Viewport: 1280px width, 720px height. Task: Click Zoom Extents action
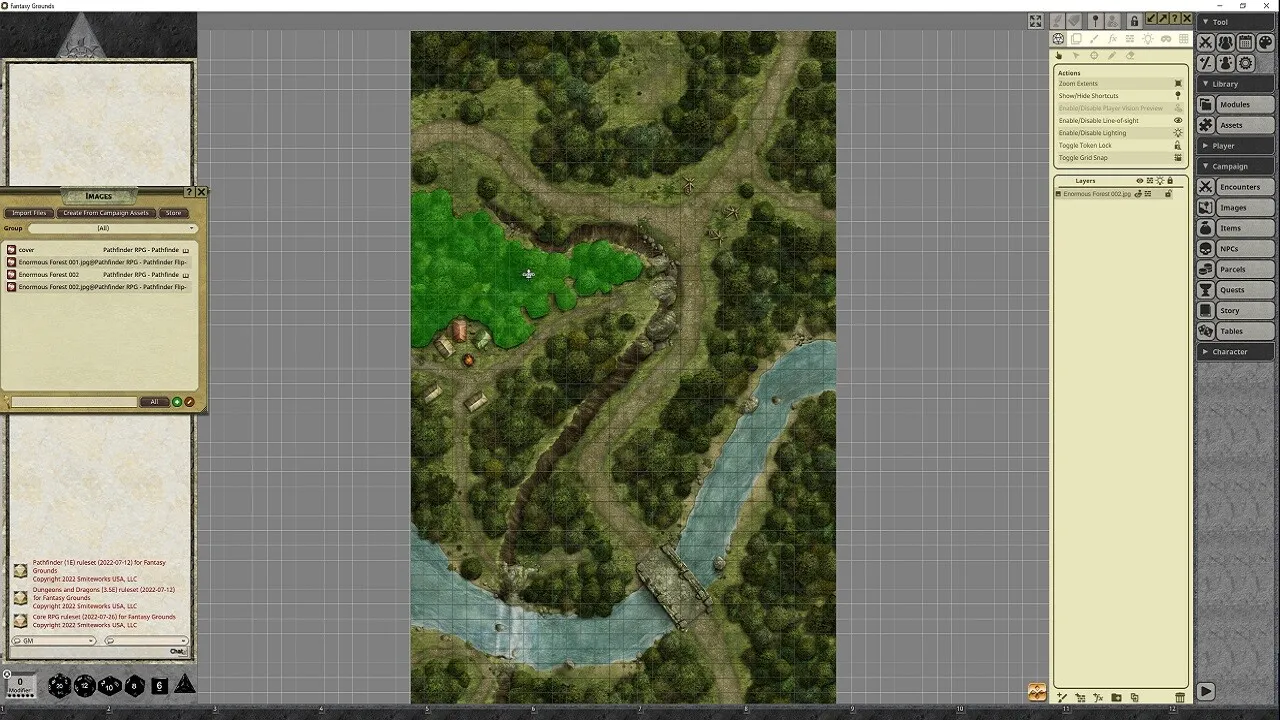pos(1121,84)
